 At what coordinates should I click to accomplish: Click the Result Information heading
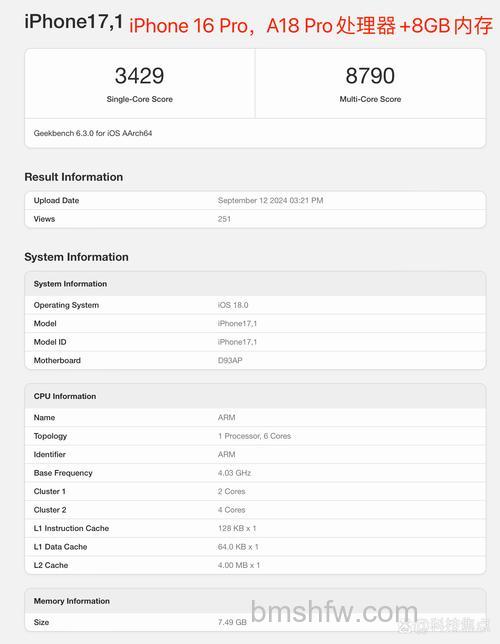point(74,177)
